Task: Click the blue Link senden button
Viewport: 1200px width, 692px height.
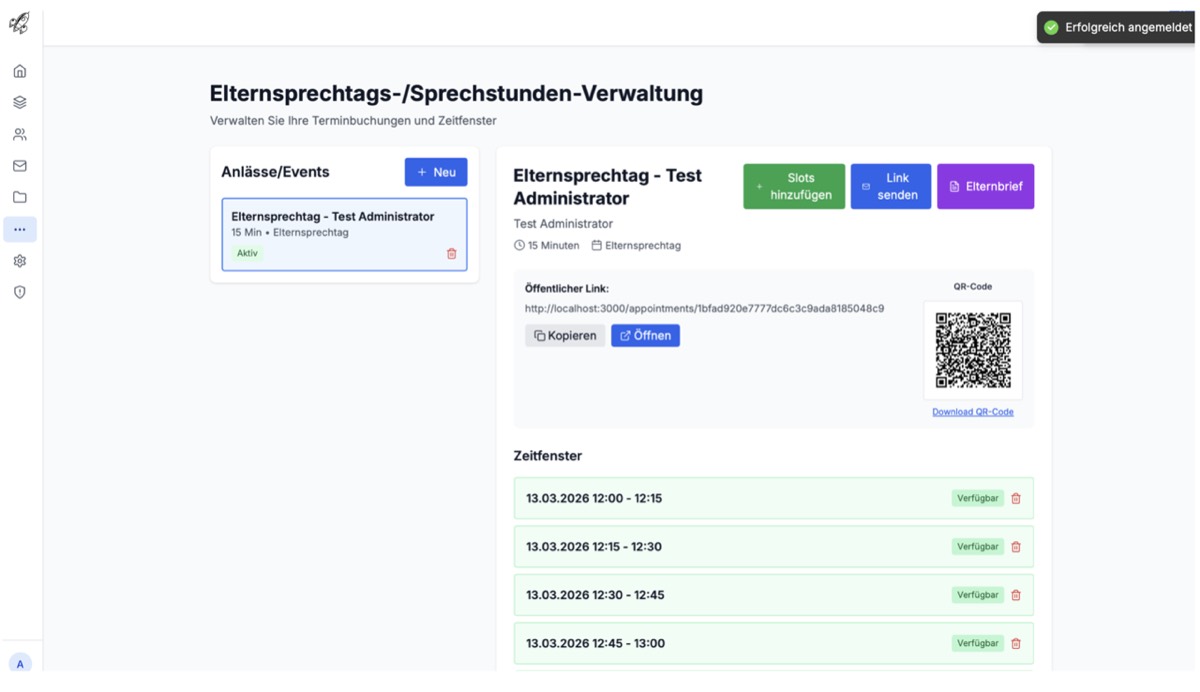Action: [x=890, y=186]
